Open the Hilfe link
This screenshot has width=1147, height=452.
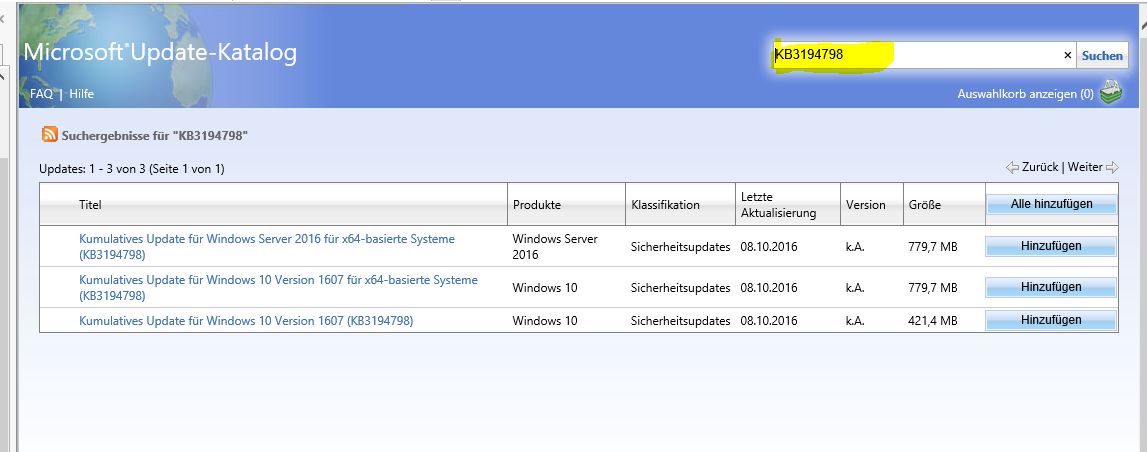82,94
